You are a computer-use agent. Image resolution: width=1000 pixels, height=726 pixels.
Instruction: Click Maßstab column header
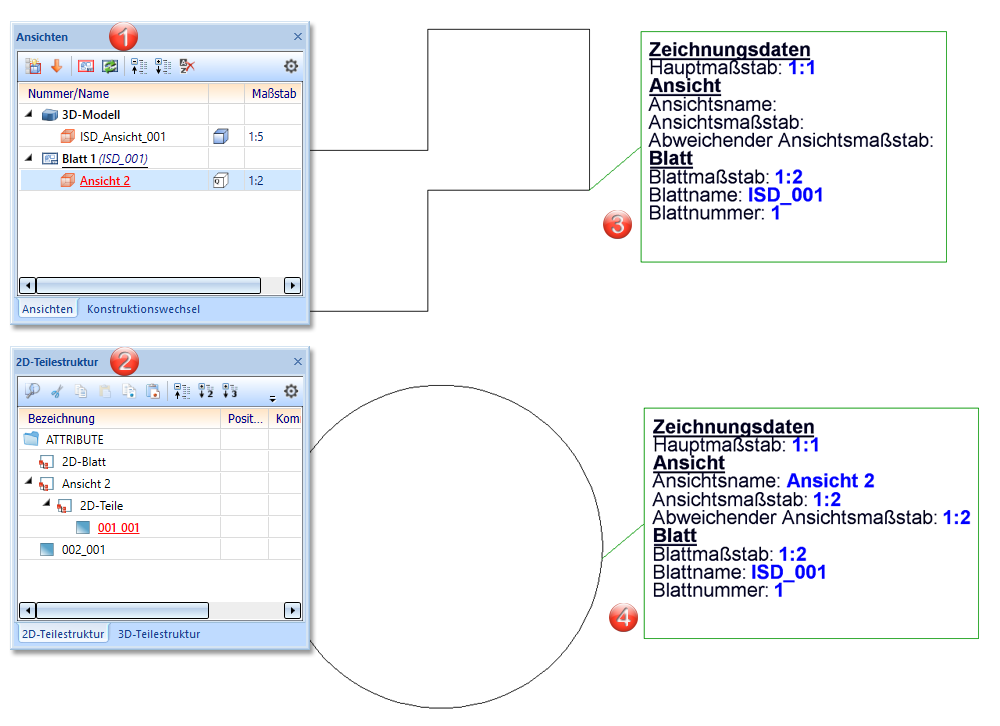274,93
